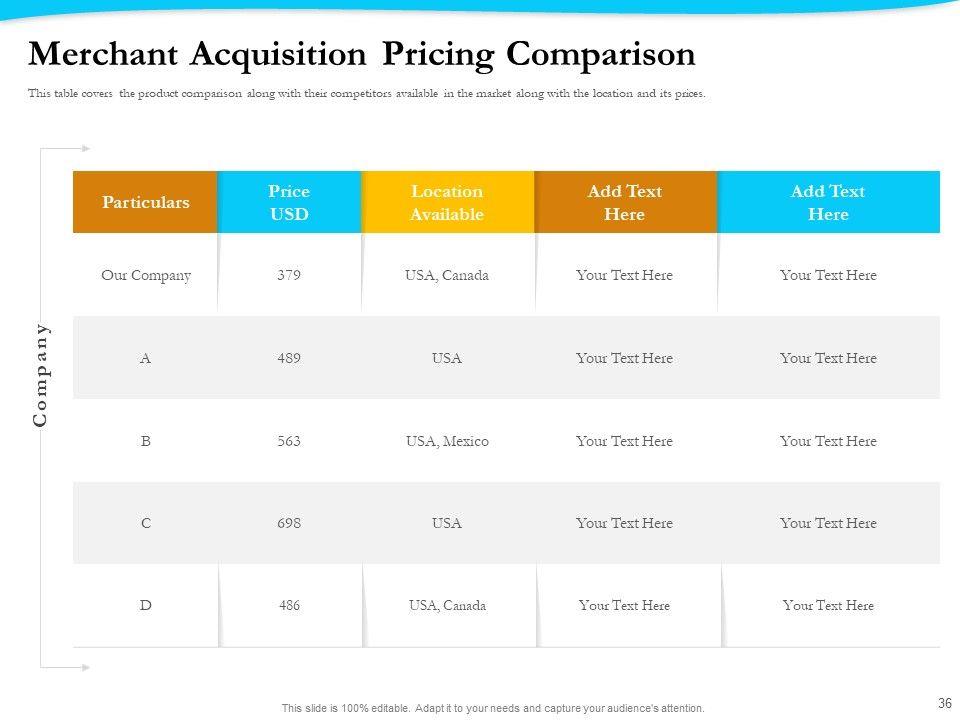960x720 pixels.
Task: Select the Price USD column header
Action: pyautogui.click(x=289, y=202)
